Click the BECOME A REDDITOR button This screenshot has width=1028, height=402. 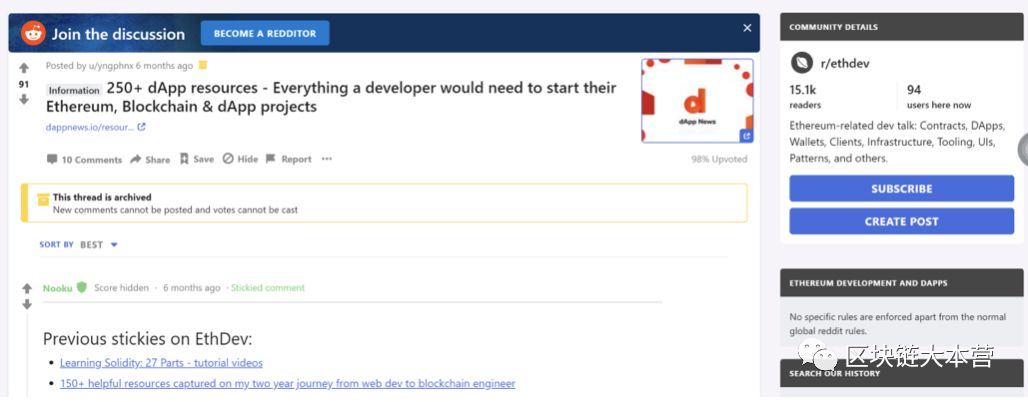(x=265, y=33)
